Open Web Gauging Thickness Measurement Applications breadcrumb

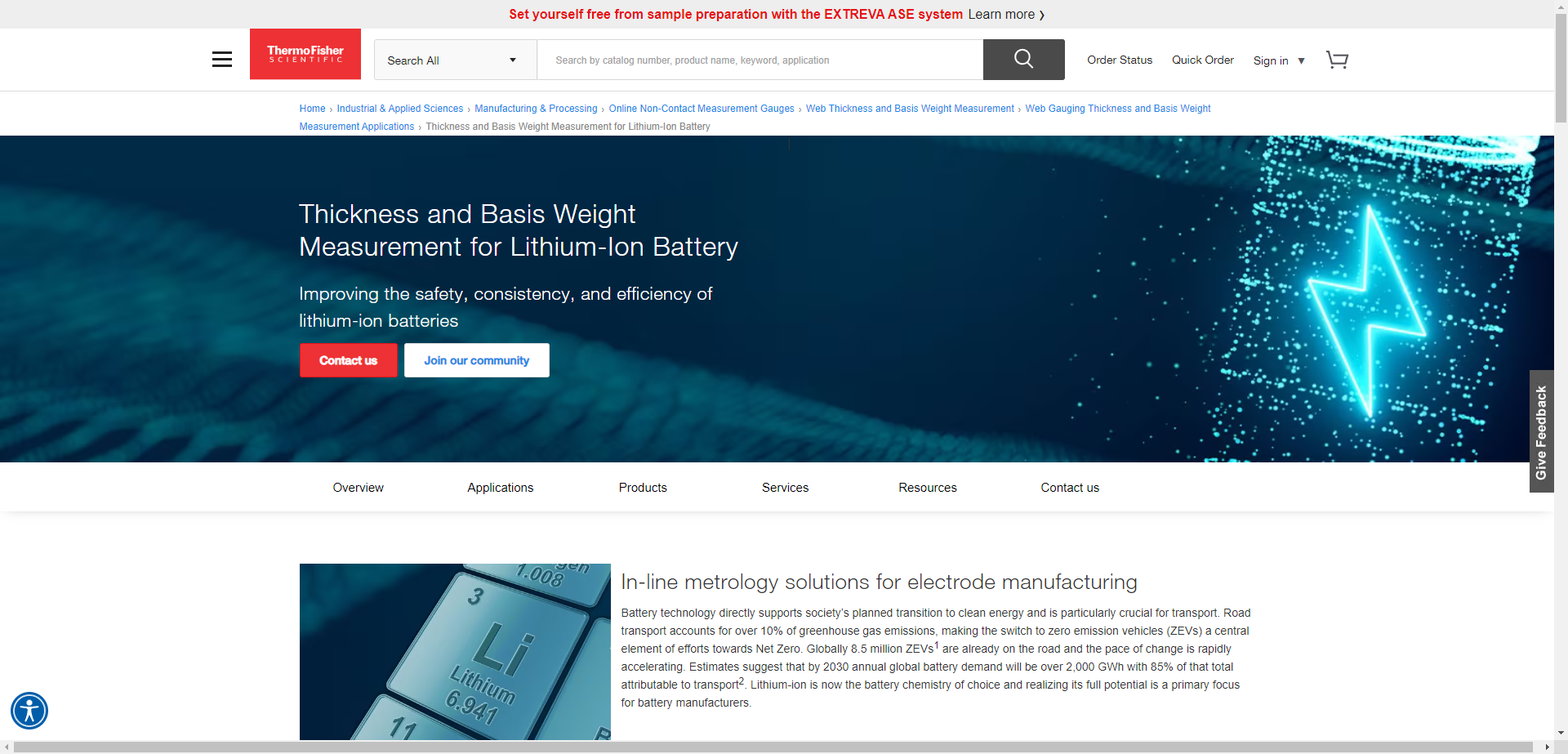[1118, 109]
